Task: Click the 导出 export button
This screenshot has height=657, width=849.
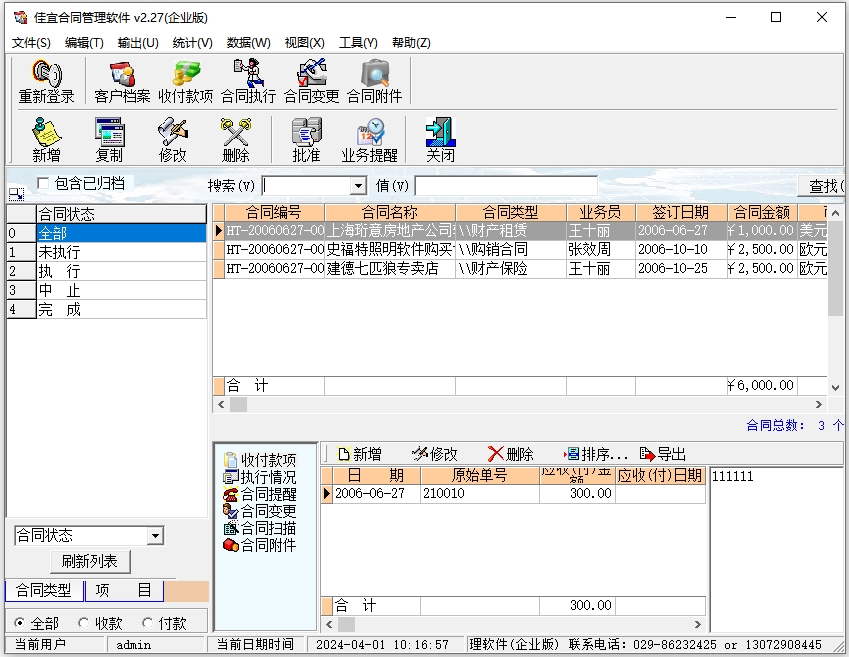Action: click(663, 454)
